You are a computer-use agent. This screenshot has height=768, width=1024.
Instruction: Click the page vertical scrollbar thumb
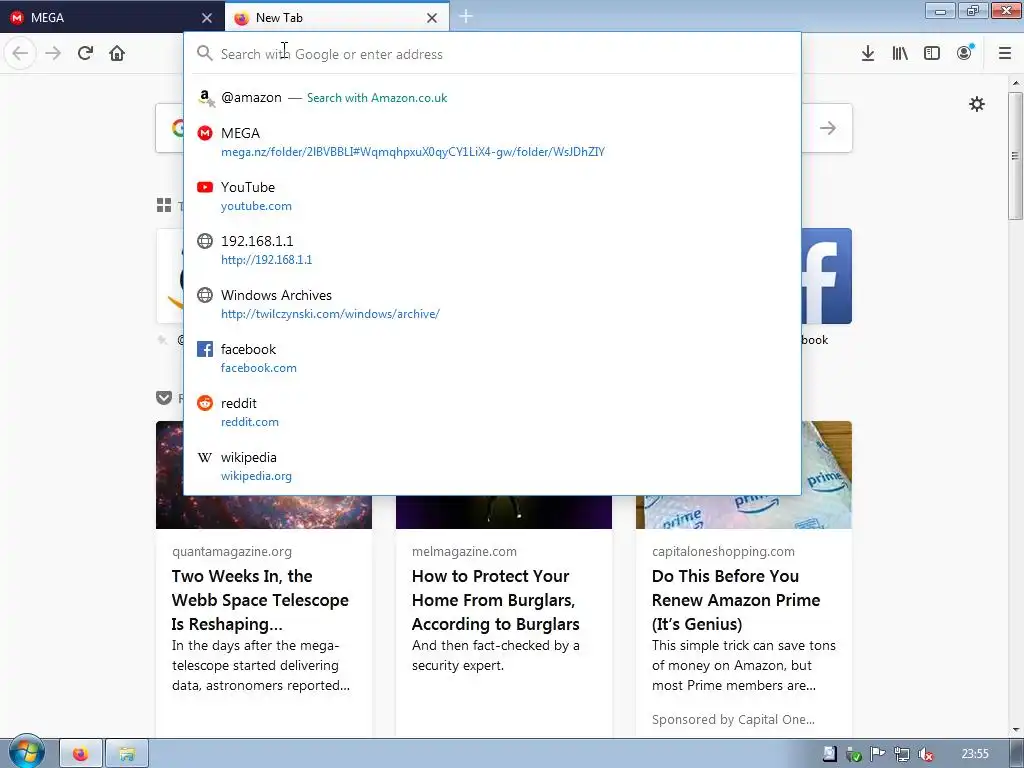click(1015, 156)
